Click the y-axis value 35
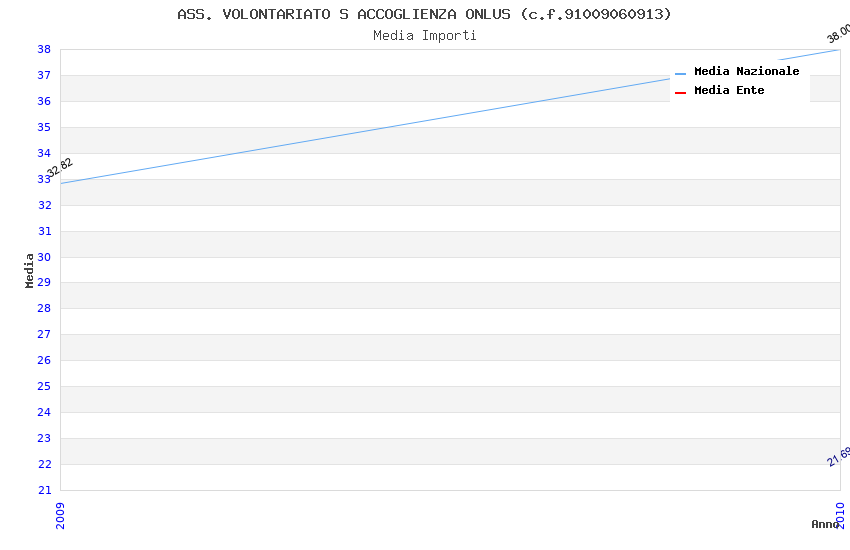This screenshot has width=850, height=550. pyautogui.click(x=44, y=127)
